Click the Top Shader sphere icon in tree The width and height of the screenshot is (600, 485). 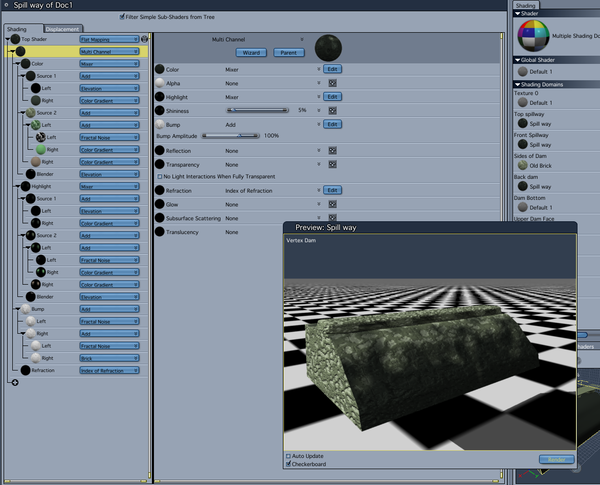tap(15, 39)
